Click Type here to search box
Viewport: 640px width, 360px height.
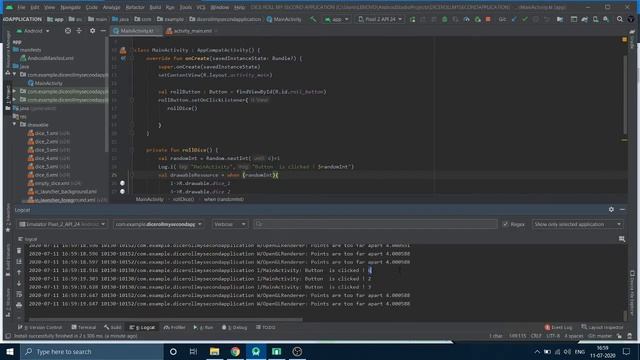click(x=92, y=351)
